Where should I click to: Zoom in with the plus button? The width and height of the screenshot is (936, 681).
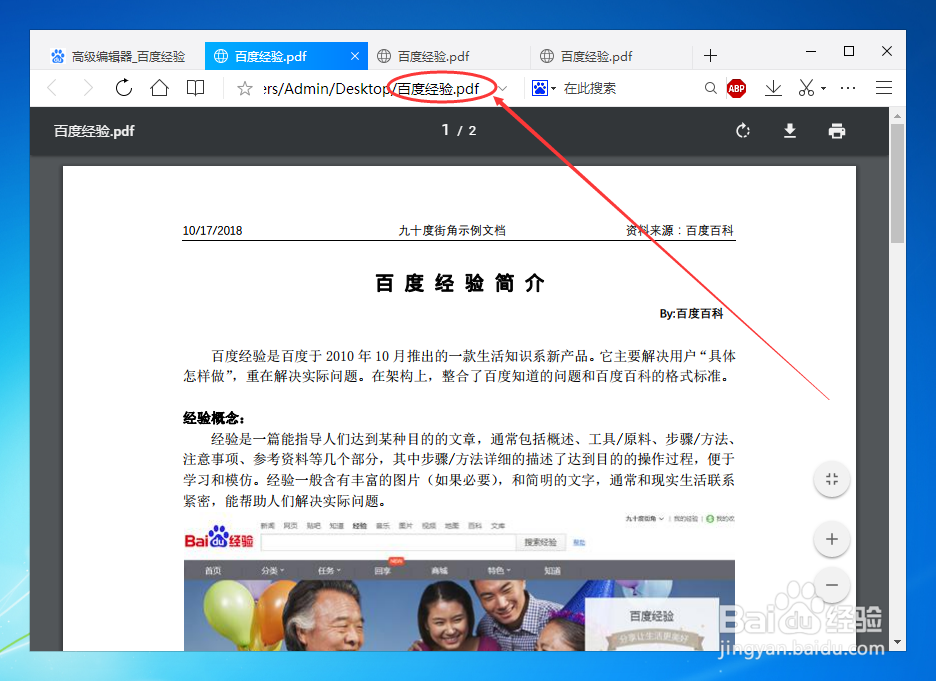[832, 540]
